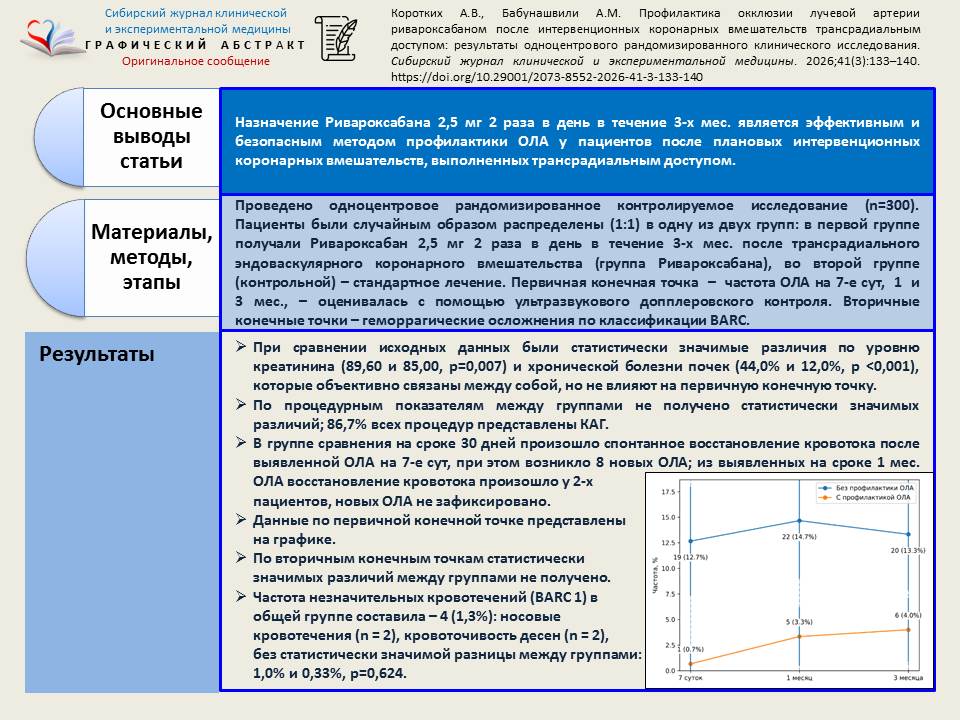
Task: Click the x-axis label '7 суток'
Action: (691, 678)
